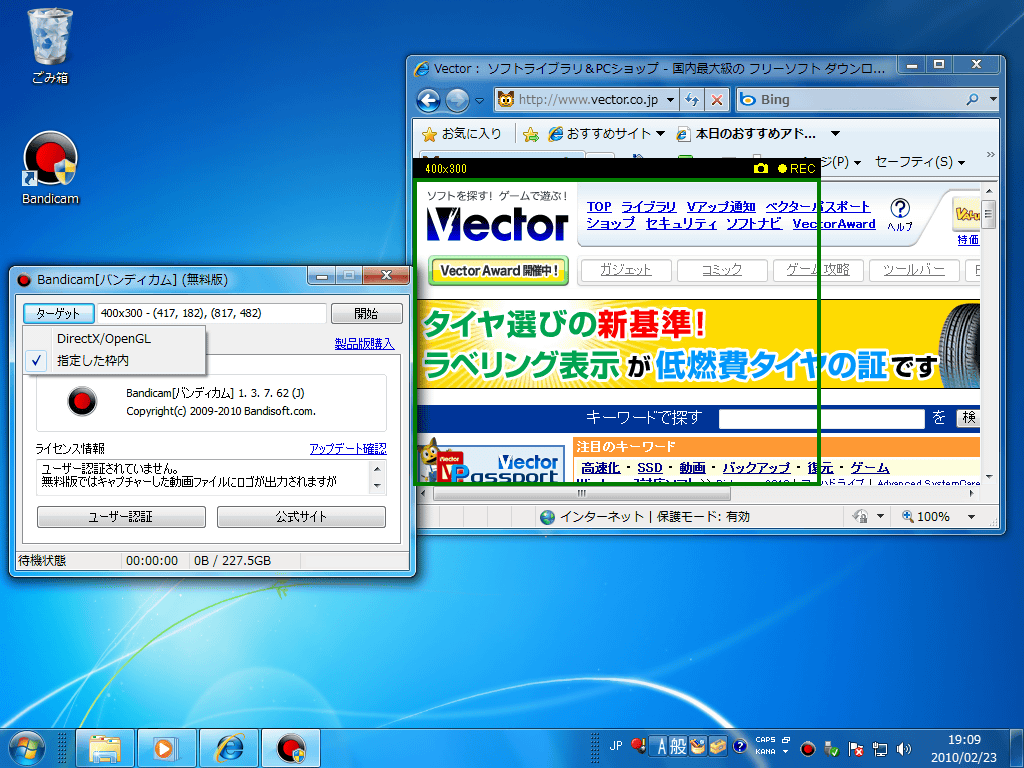Viewport: 1024px width, 768px height.
Task: Click the IE forward arrow button
Action: coord(457,100)
